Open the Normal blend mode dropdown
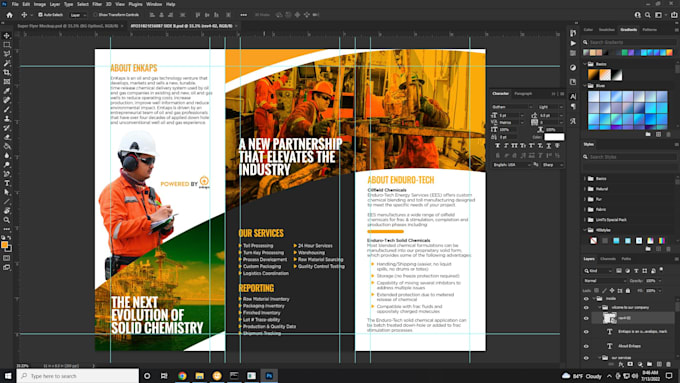 pos(605,281)
